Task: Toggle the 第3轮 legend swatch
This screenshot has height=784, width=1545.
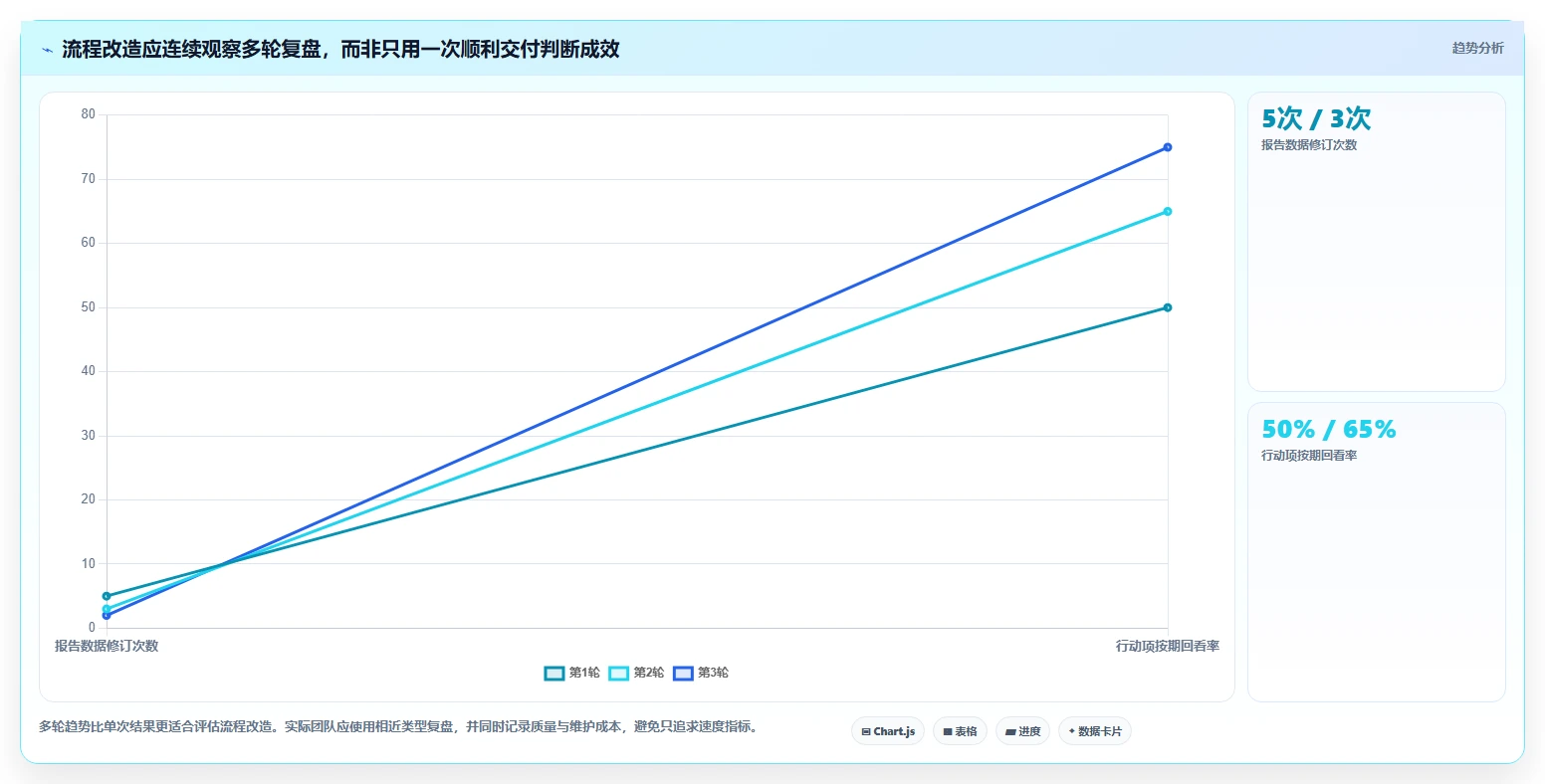Action: (x=683, y=674)
